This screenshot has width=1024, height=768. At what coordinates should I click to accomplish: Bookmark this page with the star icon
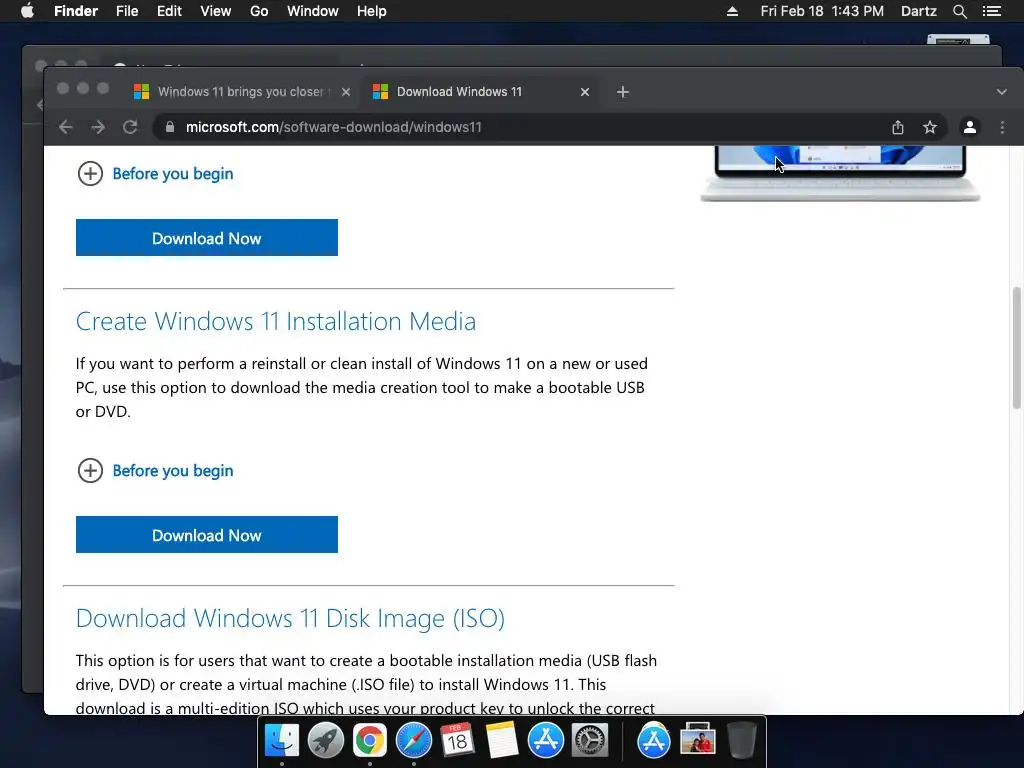pos(930,127)
